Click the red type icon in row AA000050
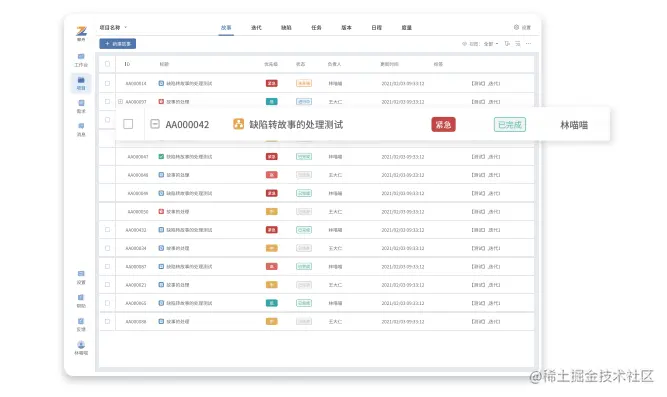This screenshot has height=397, width=667. click(x=161, y=211)
